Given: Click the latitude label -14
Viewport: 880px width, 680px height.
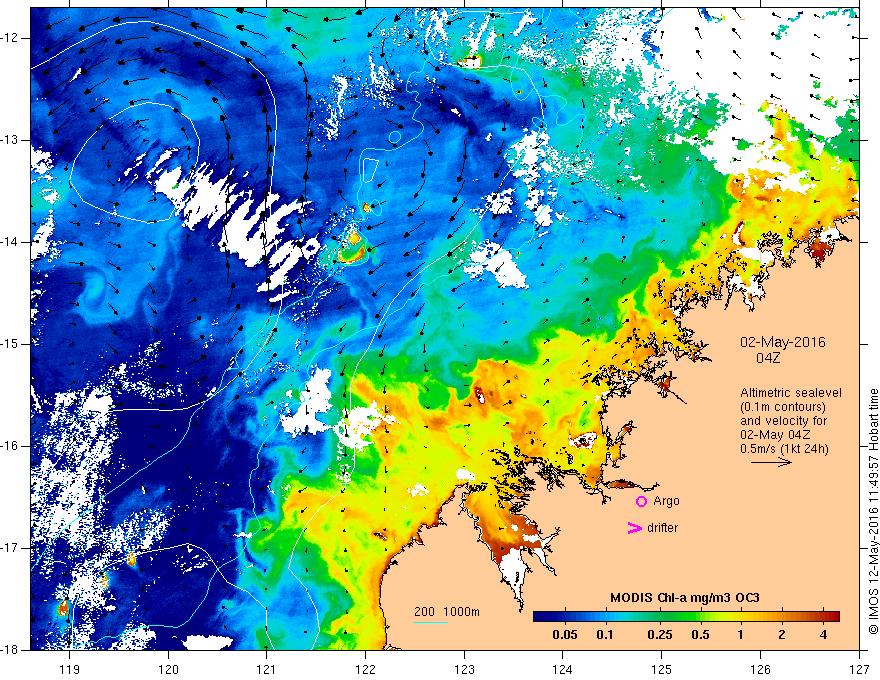Looking at the screenshot, I should (x=10, y=242).
